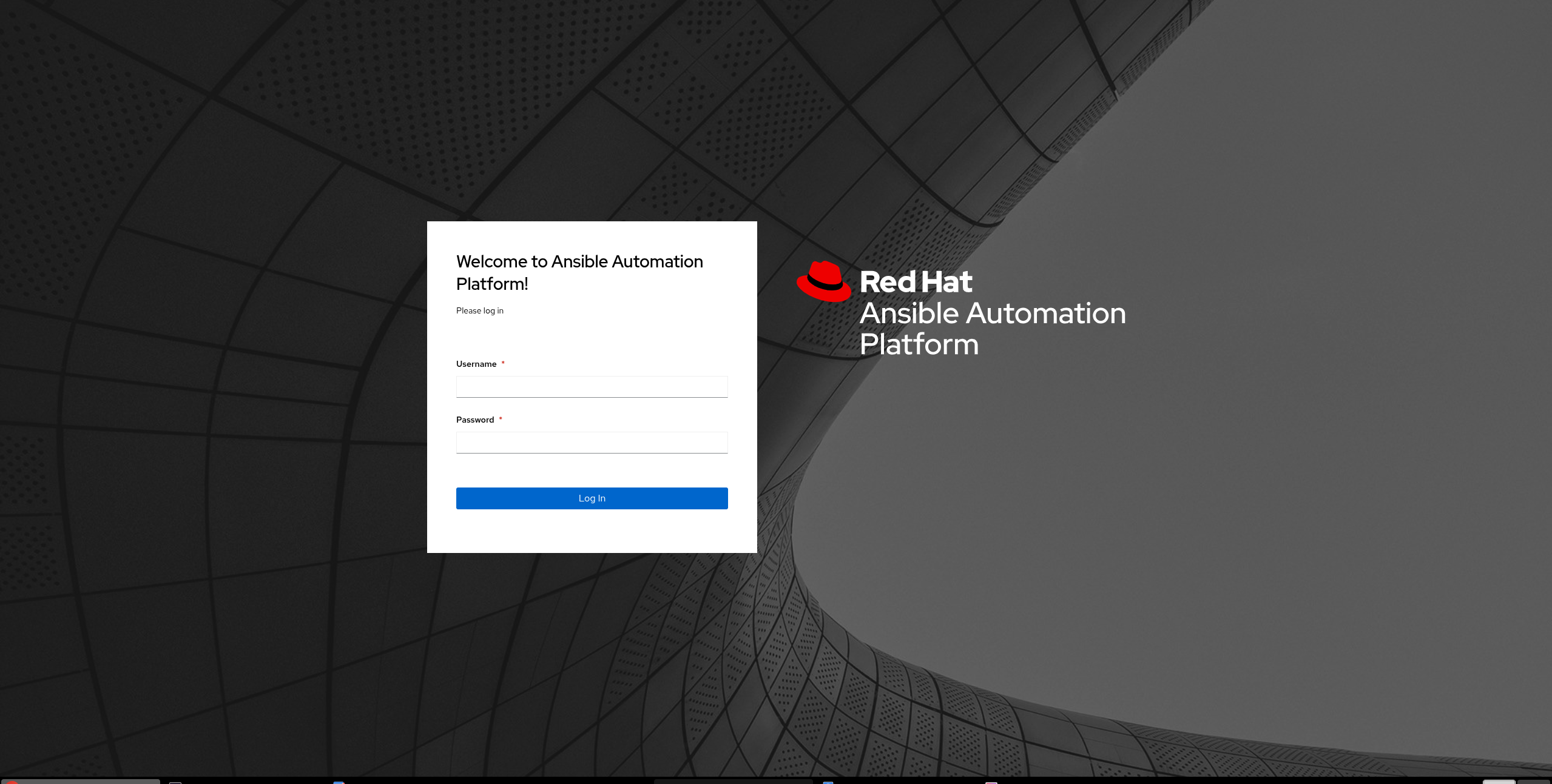Click the bold Red Hat wordmark
Viewport: 1552px width, 784px height.
tap(916, 282)
